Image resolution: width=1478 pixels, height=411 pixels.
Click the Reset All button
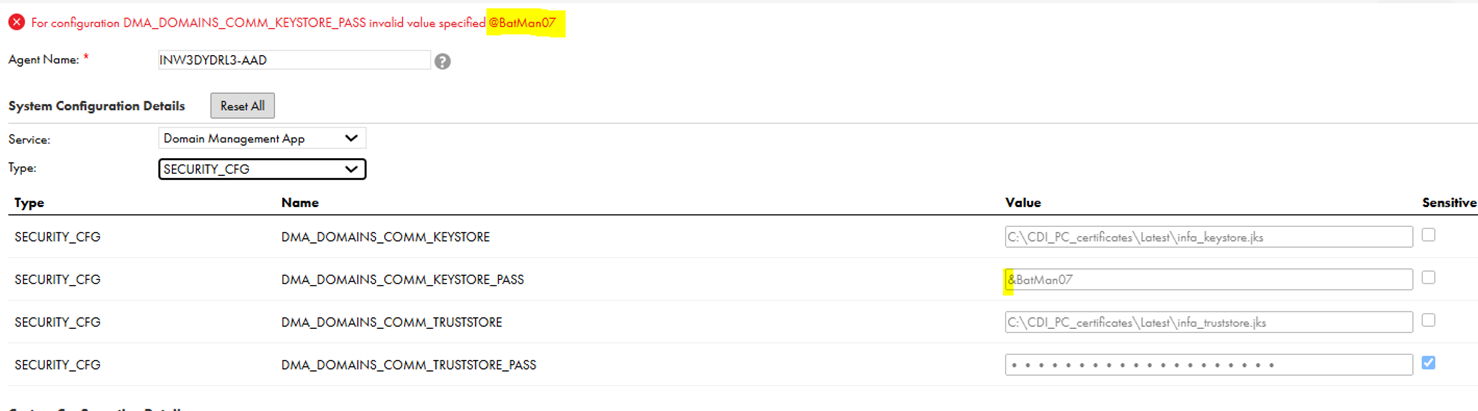[242, 106]
